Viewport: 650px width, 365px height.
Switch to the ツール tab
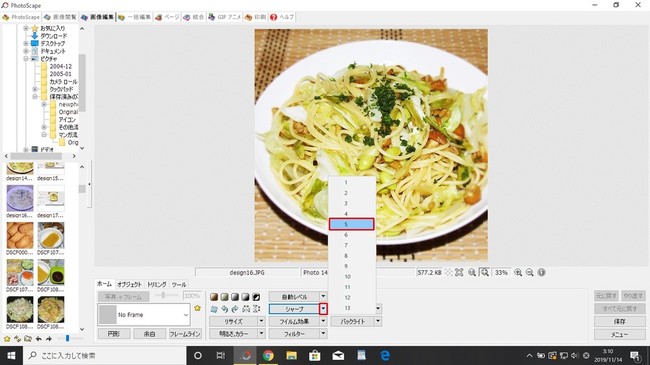pos(179,285)
